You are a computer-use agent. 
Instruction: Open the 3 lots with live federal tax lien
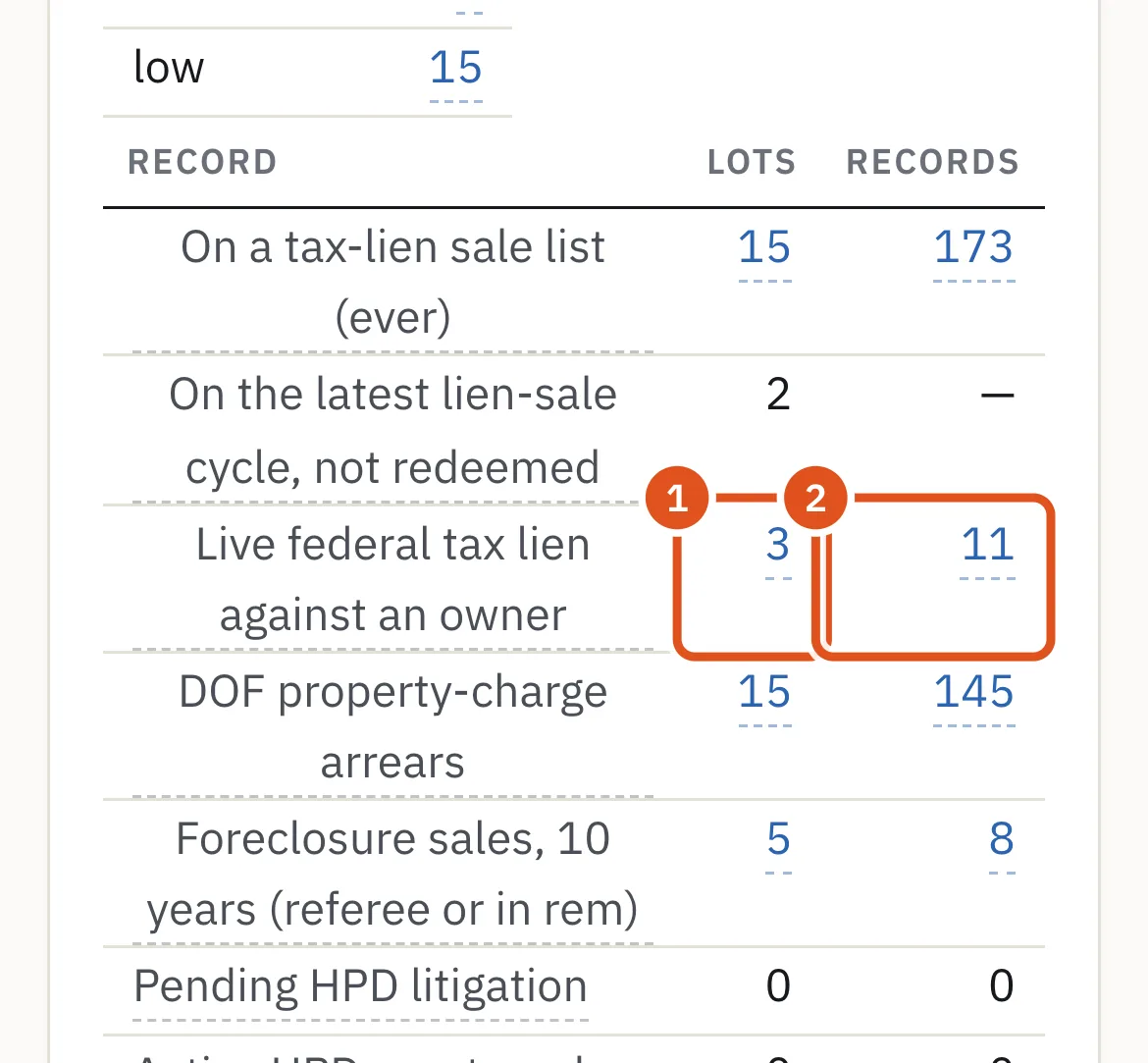tap(777, 545)
